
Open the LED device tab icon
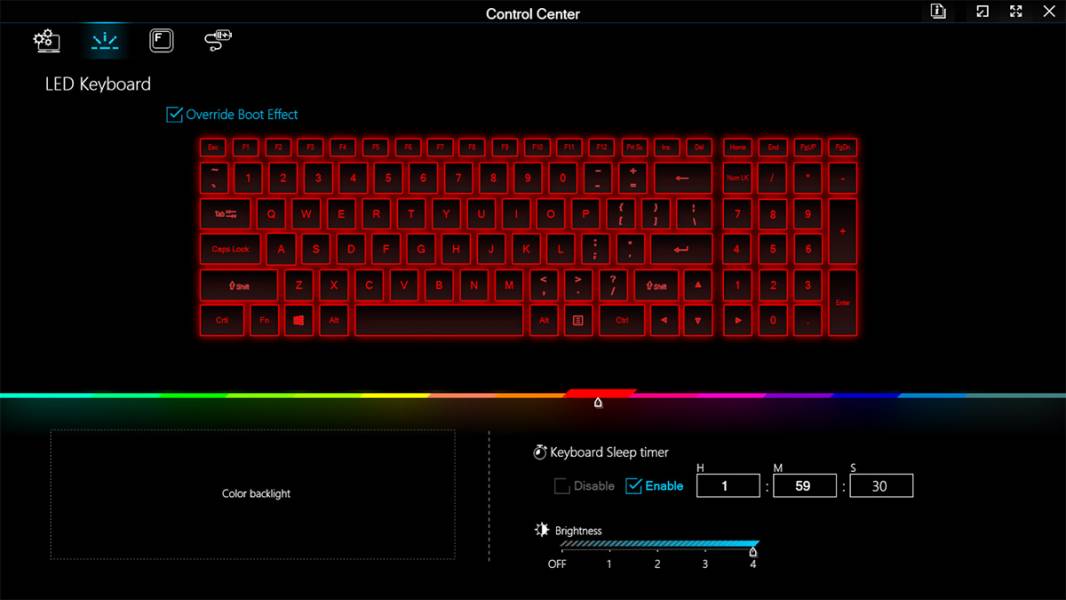click(x=218, y=40)
